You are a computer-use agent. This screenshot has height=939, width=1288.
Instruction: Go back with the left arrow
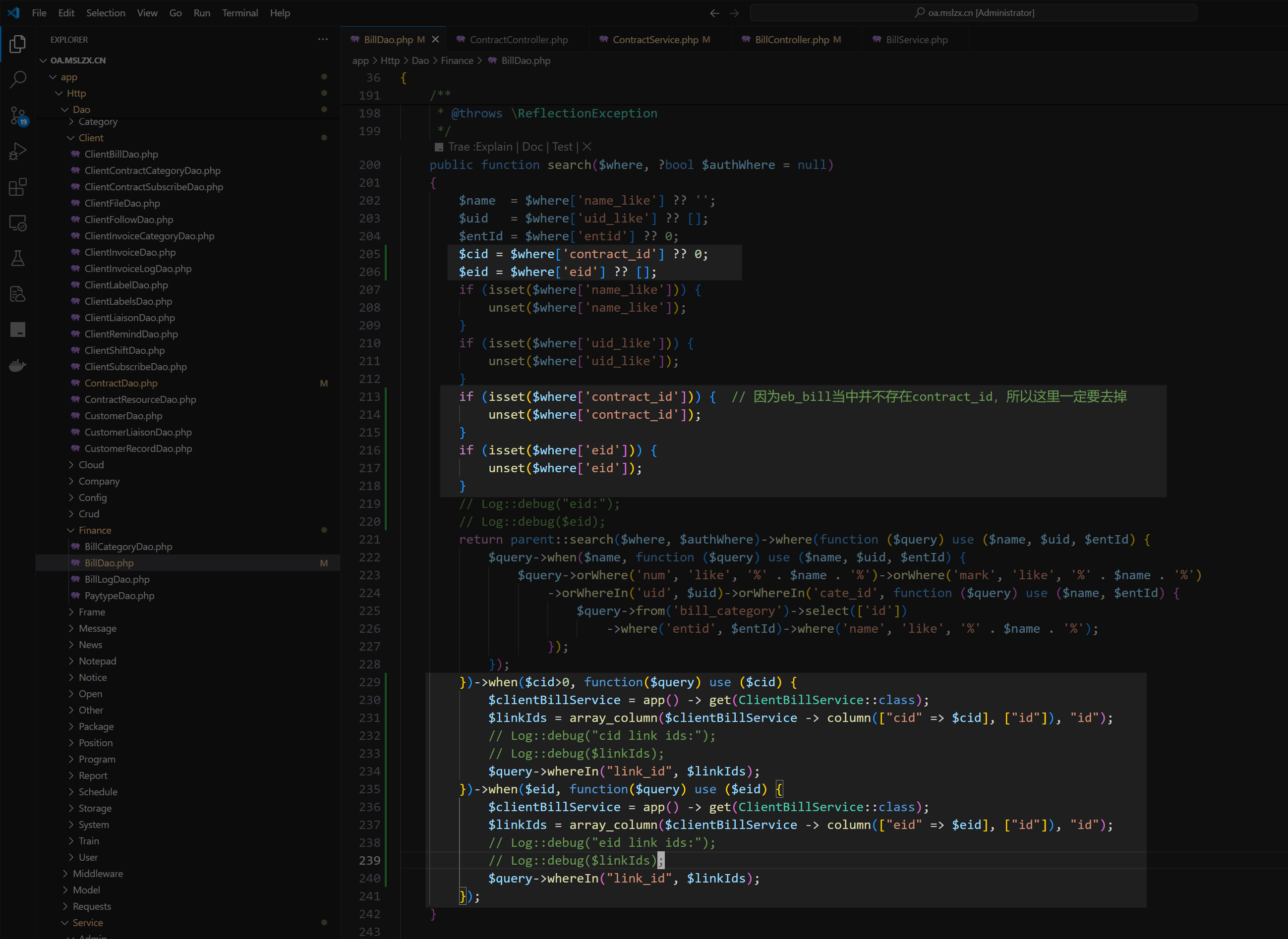point(715,12)
